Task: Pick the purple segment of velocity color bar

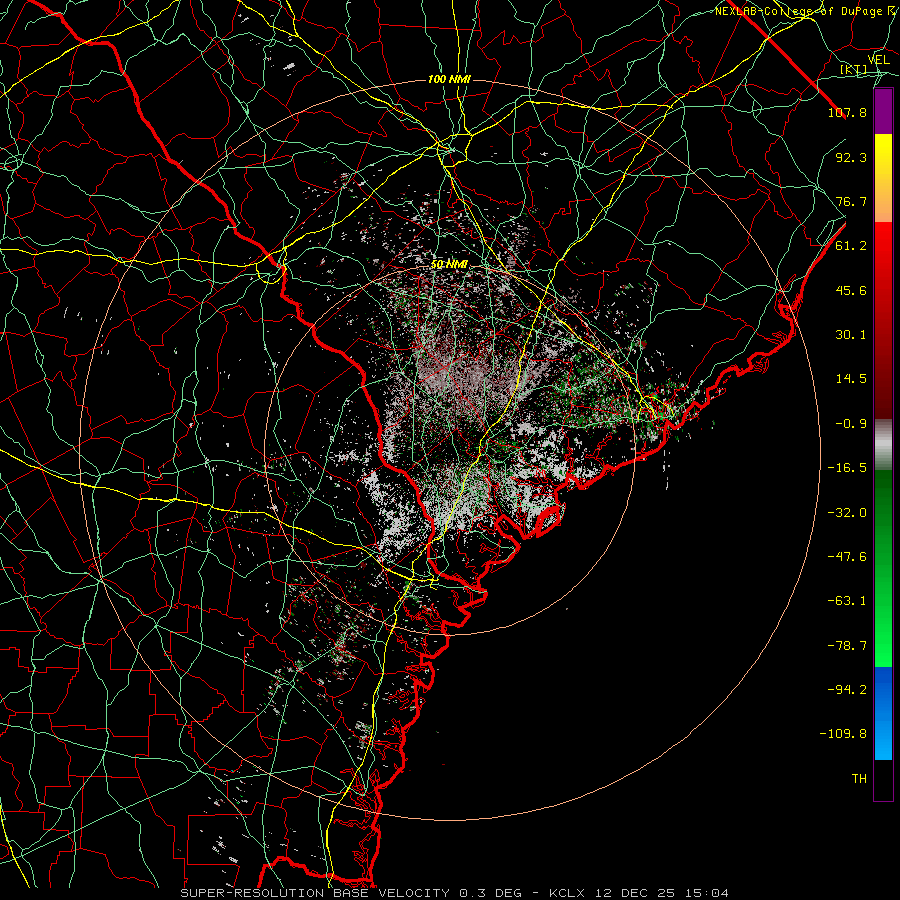Action: coord(883,112)
